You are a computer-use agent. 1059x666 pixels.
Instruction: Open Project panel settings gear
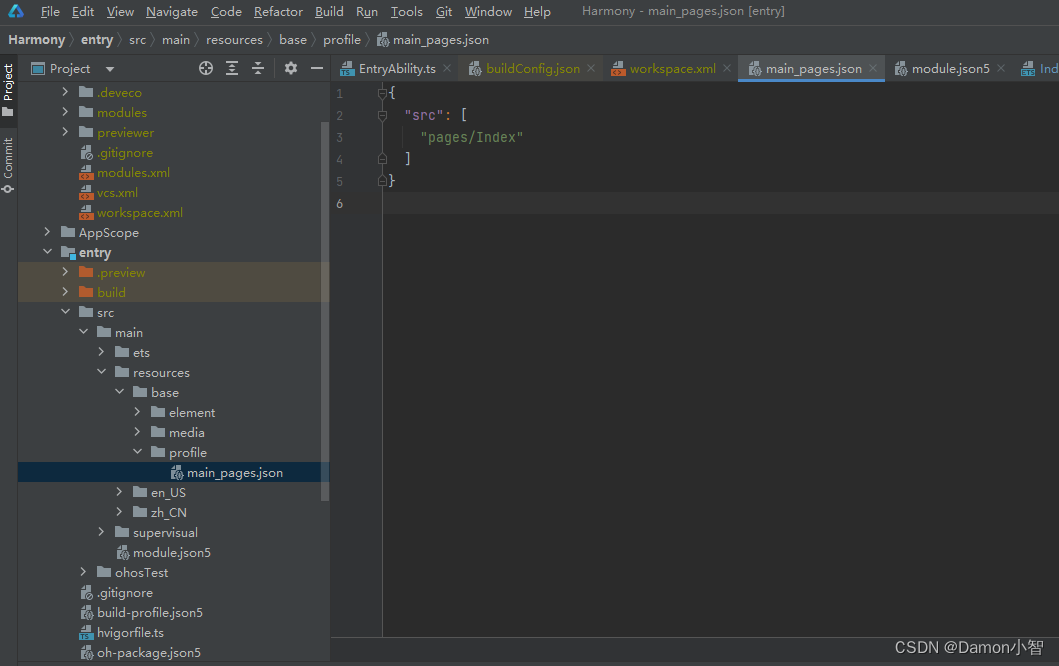point(291,68)
